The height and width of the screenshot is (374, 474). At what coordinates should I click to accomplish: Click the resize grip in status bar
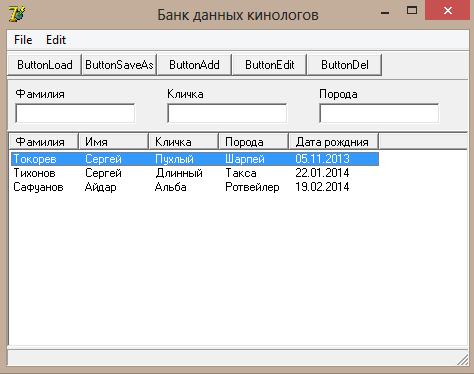463,360
